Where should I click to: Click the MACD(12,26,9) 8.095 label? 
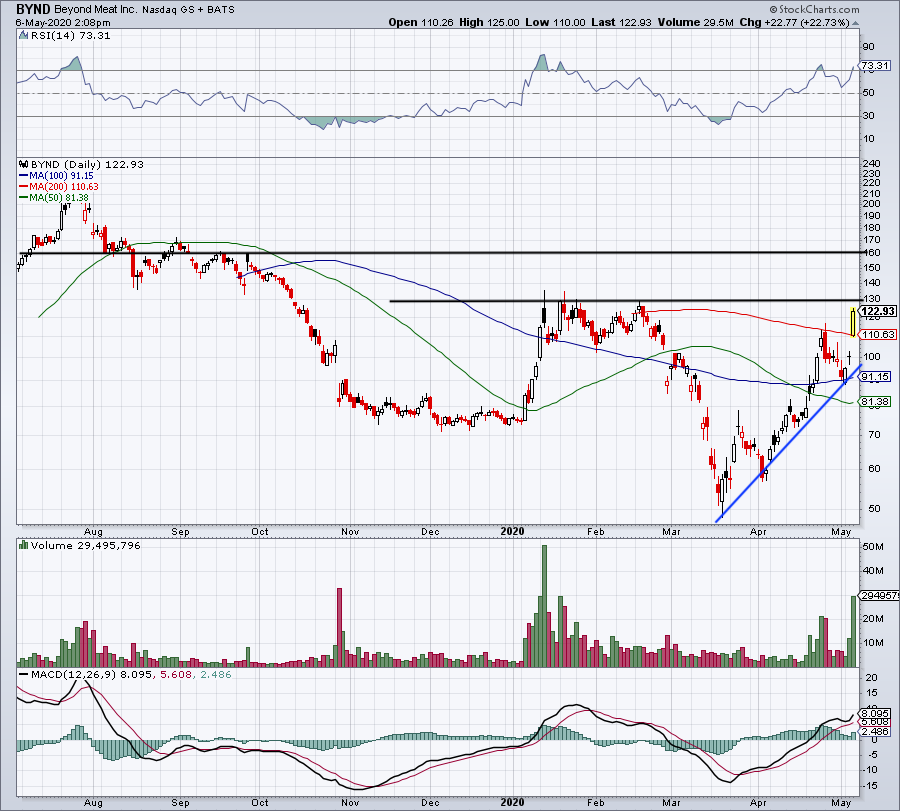pyautogui.click(x=92, y=674)
